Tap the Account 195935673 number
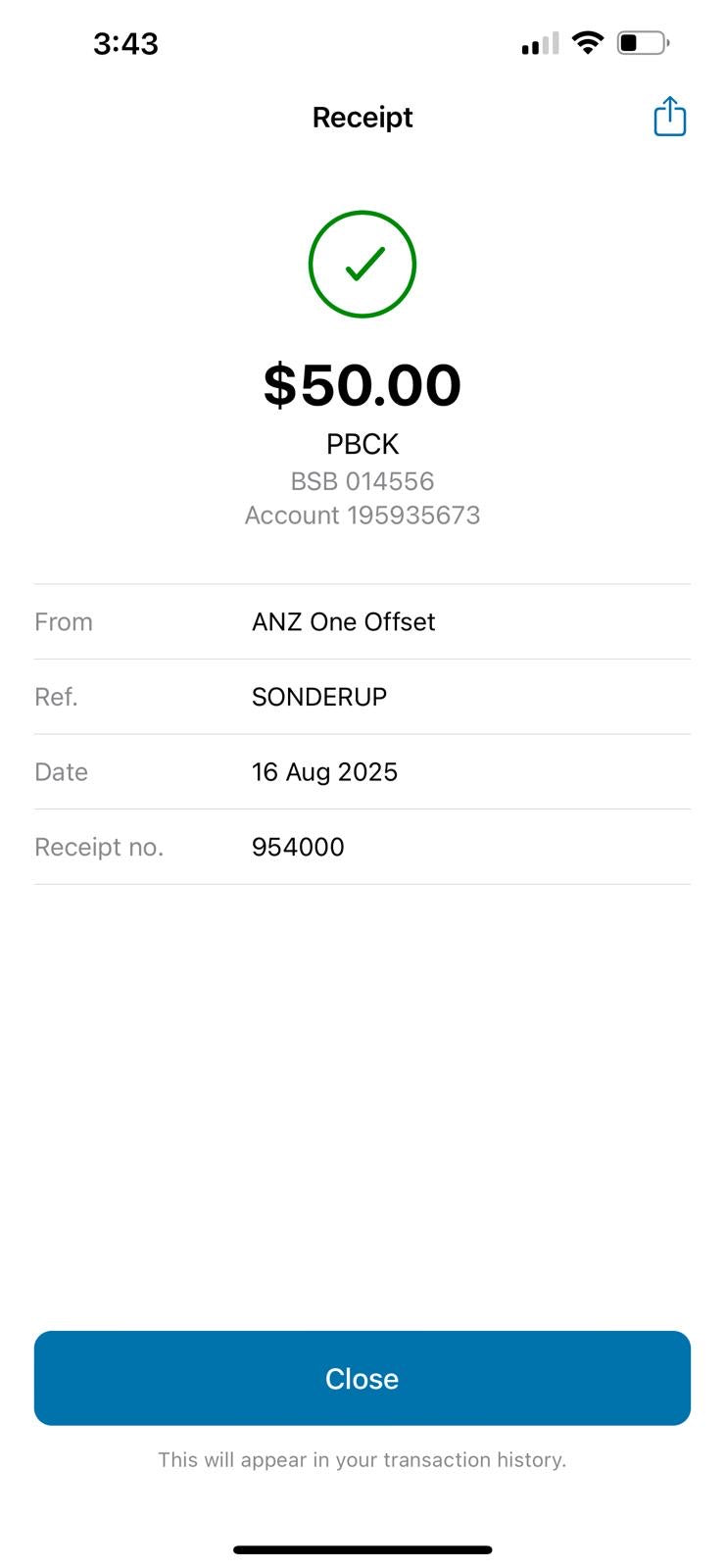 point(362,515)
